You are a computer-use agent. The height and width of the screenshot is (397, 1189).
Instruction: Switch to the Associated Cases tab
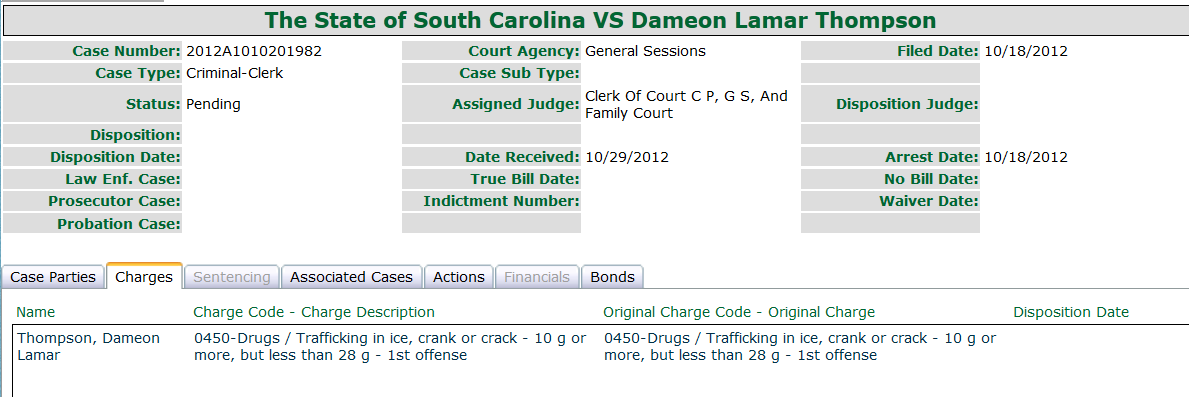pos(351,277)
